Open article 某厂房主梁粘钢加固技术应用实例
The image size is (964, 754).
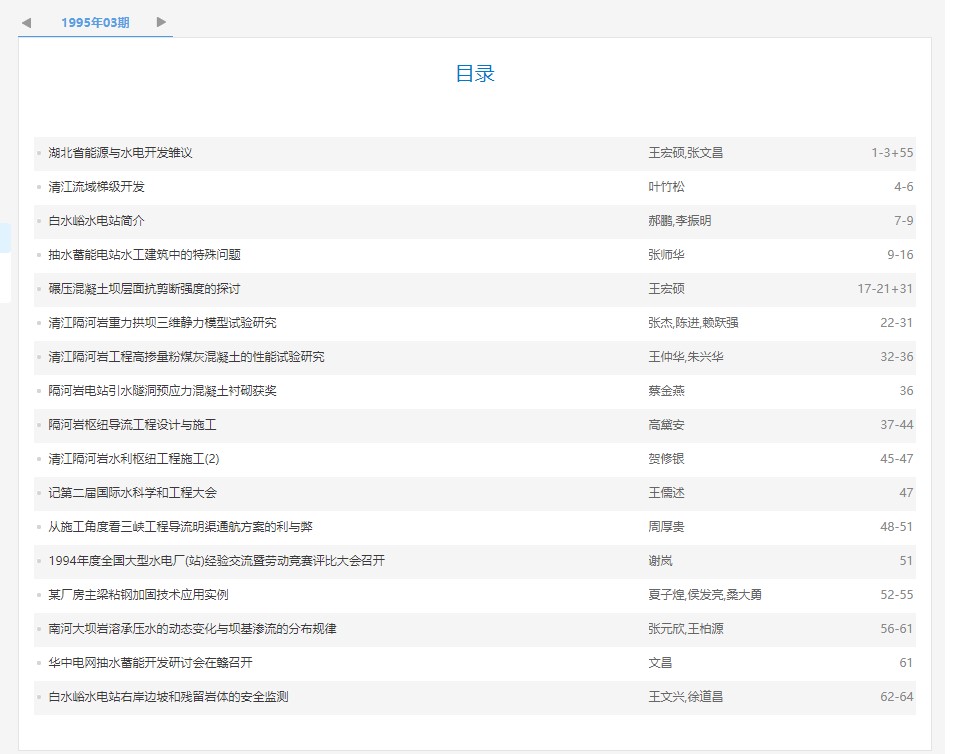138,595
